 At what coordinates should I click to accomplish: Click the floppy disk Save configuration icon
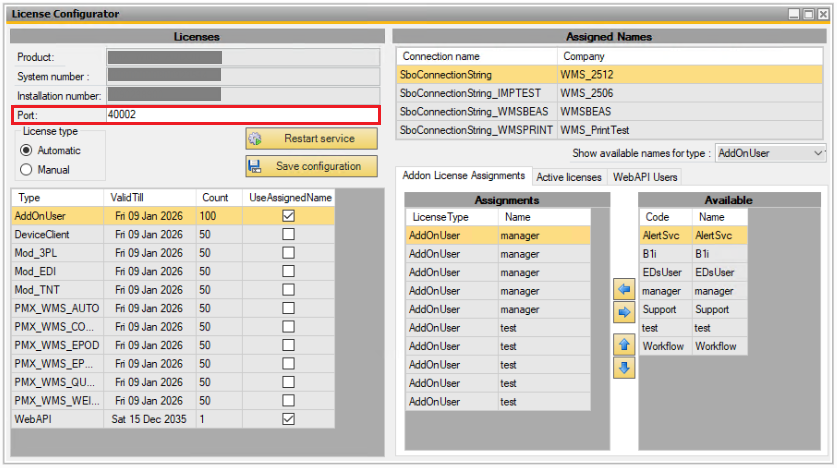[x=256, y=166]
